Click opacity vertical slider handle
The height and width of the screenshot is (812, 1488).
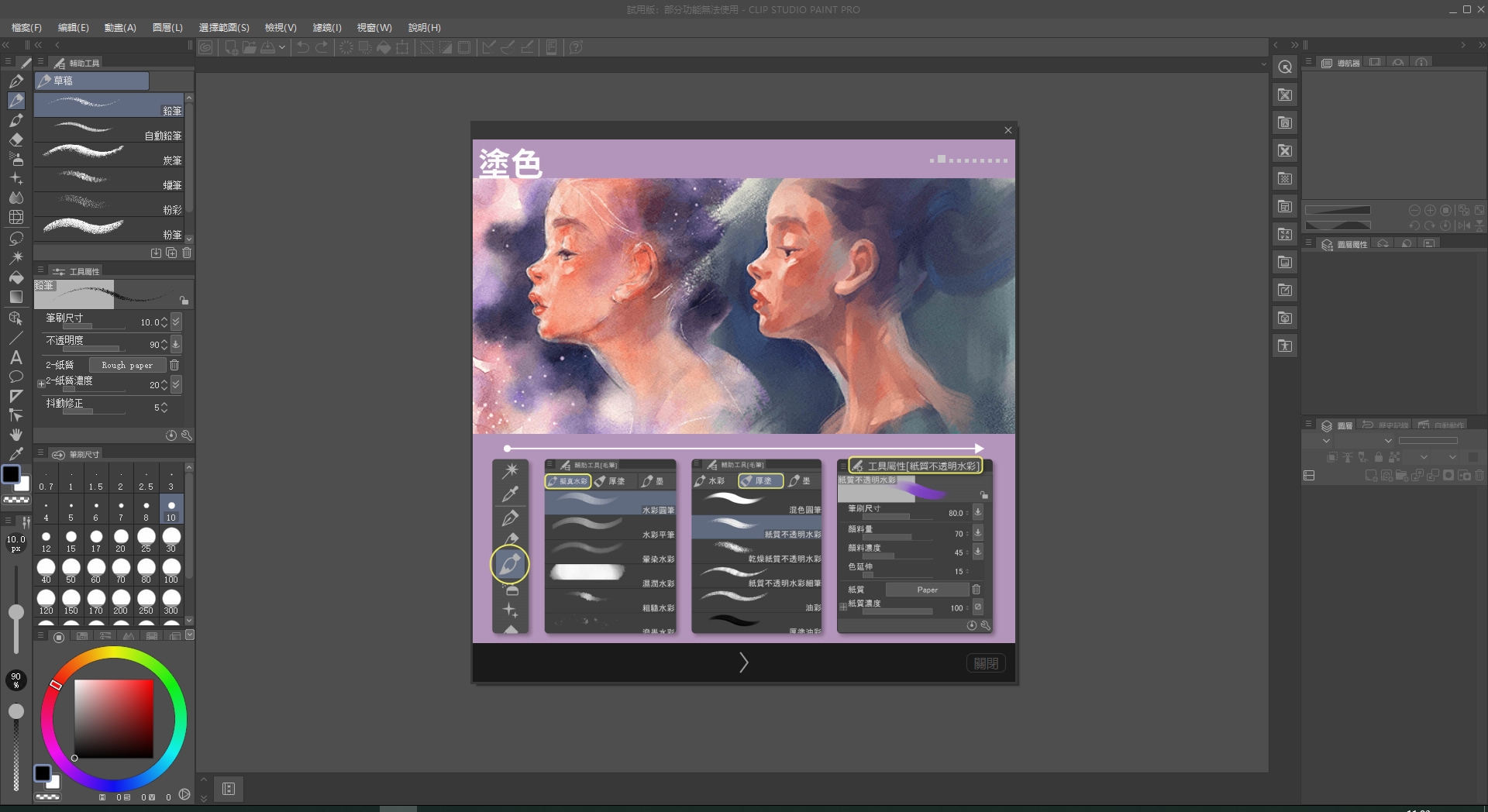pyautogui.click(x=15, y=711)
